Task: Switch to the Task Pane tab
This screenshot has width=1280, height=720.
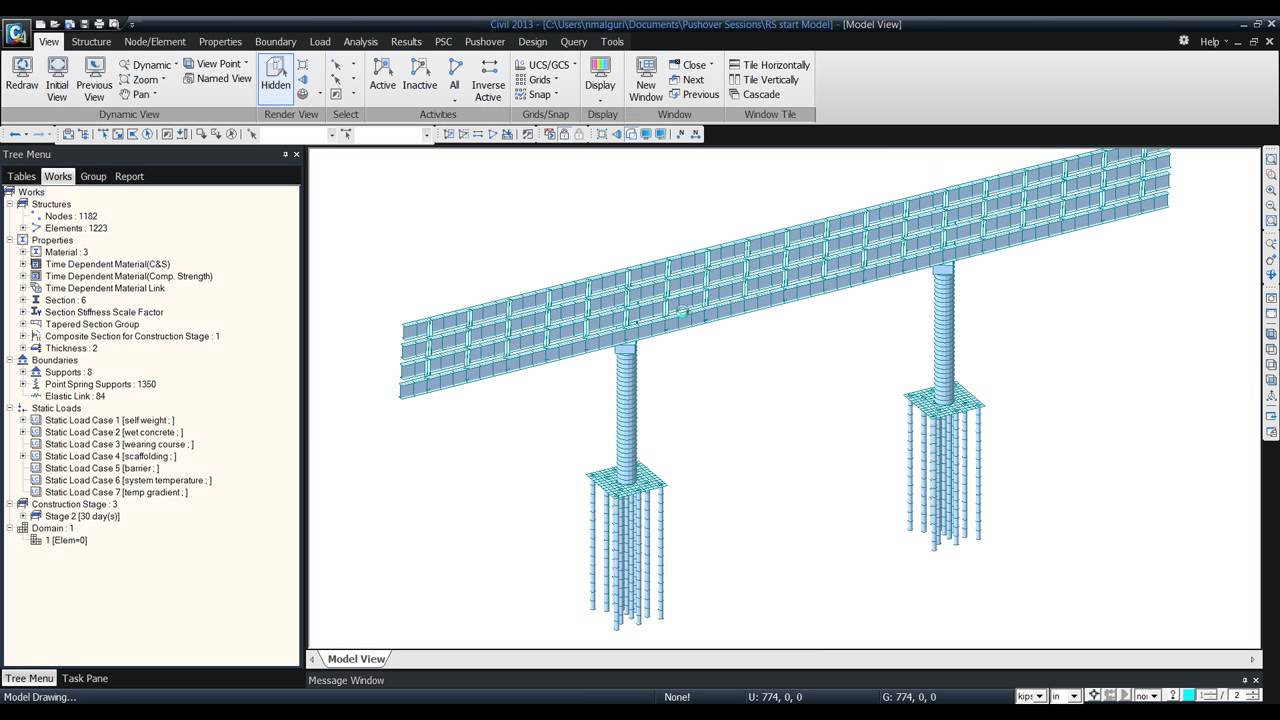Action: (x=85, y=679)
